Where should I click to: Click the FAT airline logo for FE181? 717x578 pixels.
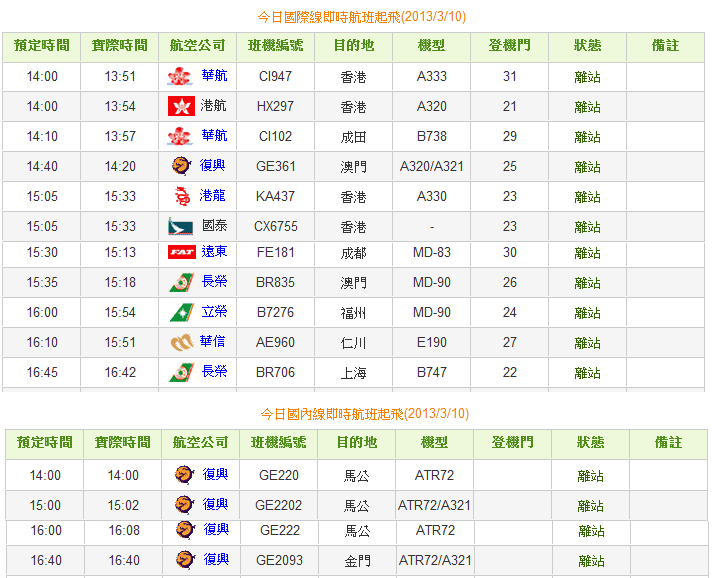182,252
